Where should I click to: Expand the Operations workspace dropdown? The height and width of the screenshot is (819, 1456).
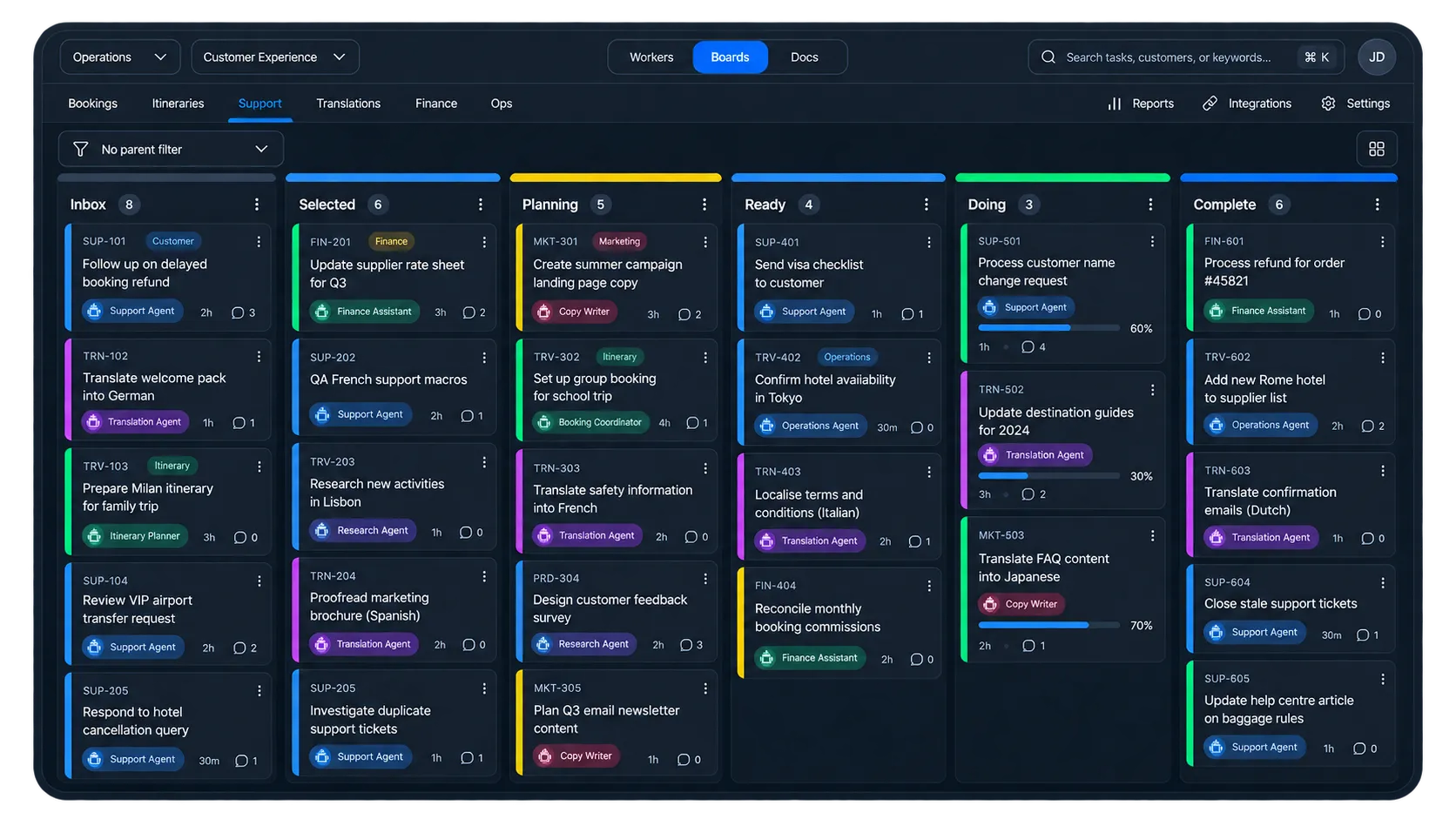point(120,57)
